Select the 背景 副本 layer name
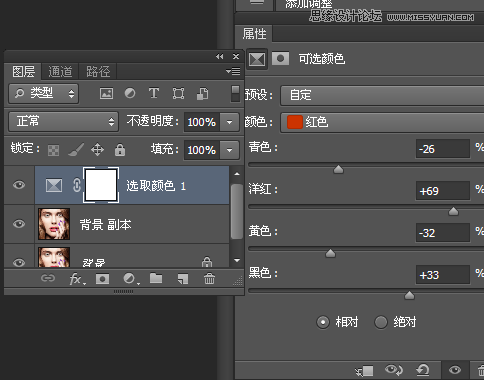Viewport: 484px width, 380px height. click(x=105, y=225)
